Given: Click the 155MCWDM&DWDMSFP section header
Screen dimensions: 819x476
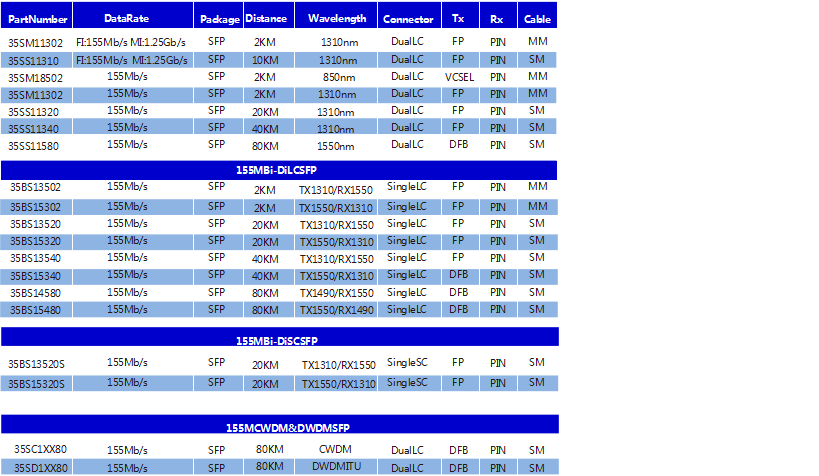Looking at the screenshot, I should (279, 424).
